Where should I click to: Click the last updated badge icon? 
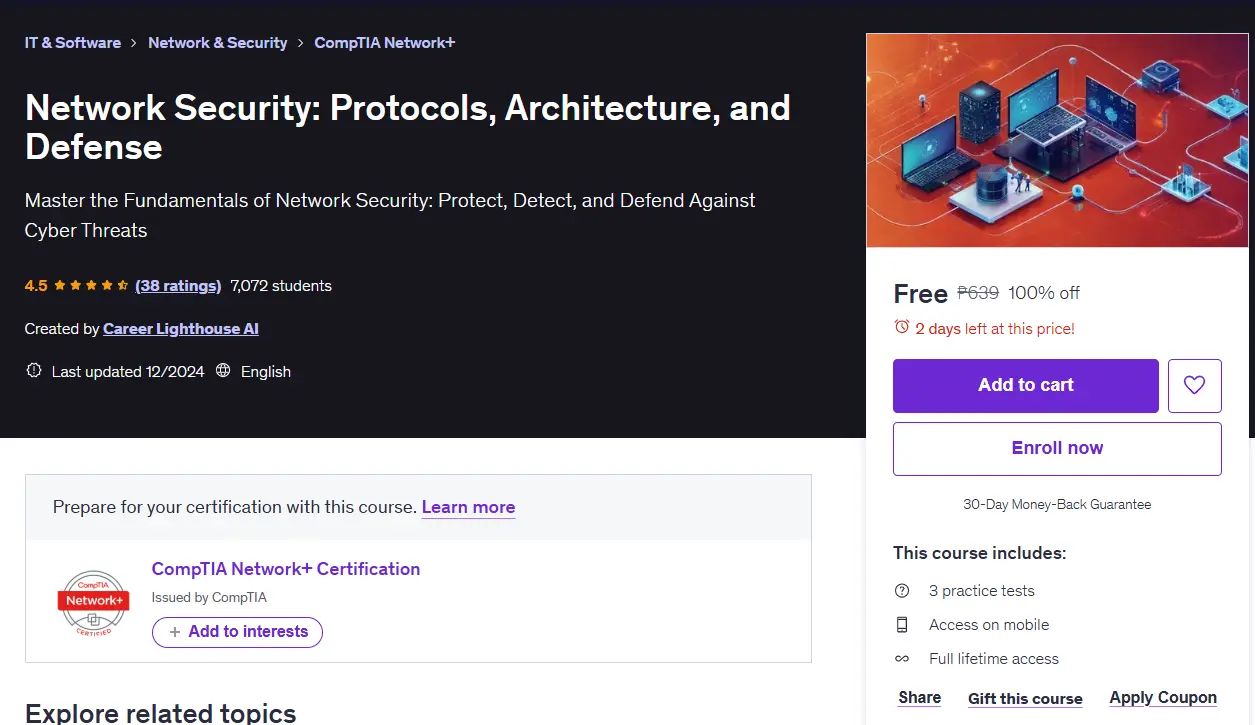click(33, 371)
